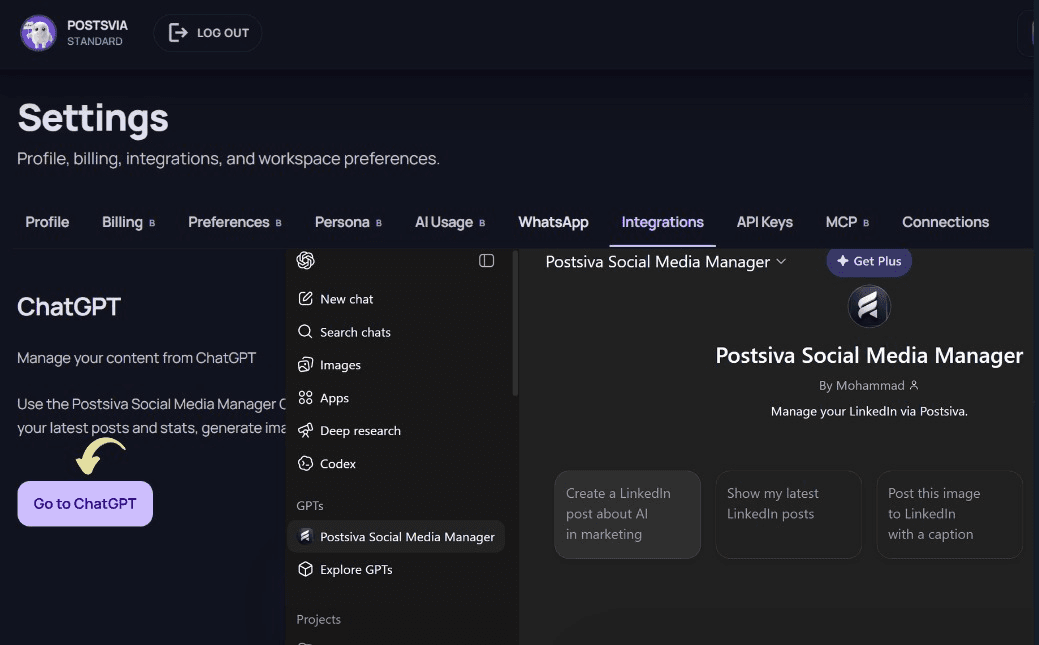The height and width of the screenshot is (645, 1039).
Task: Select the Show my latest LinkedIn posts suggestion
Action: click(788, 514)
